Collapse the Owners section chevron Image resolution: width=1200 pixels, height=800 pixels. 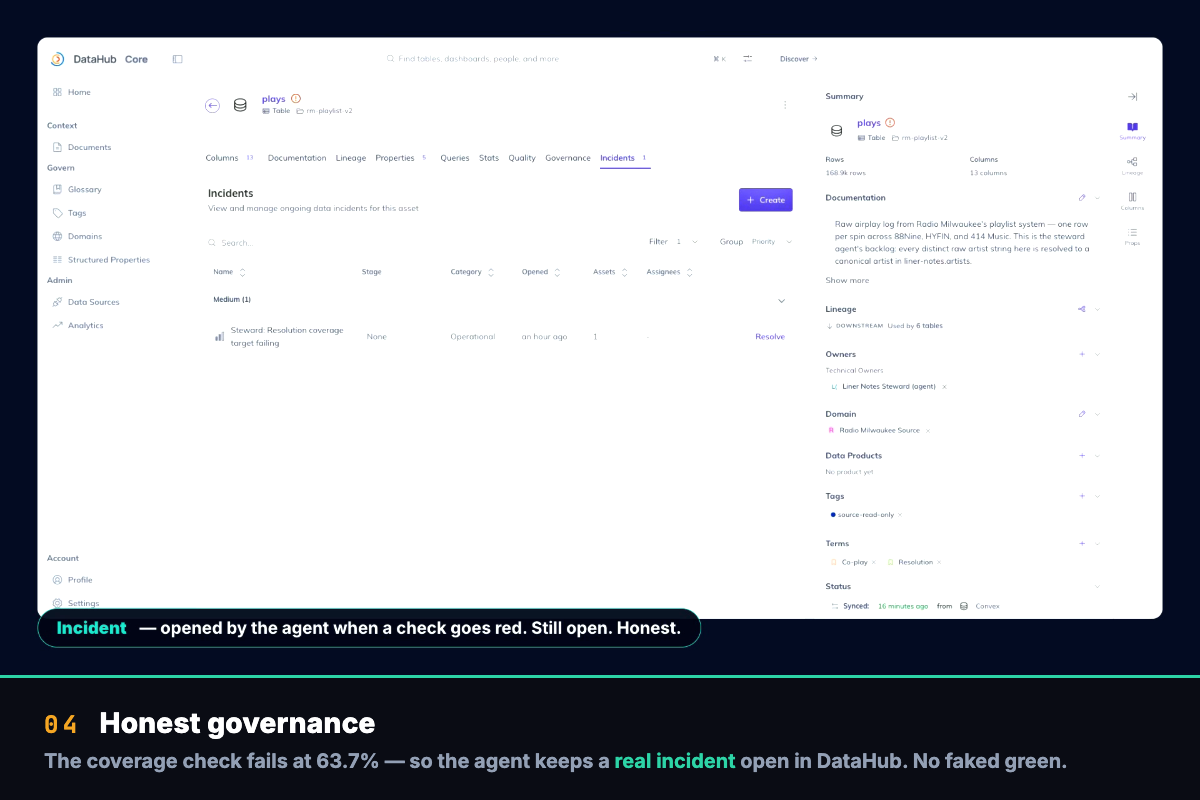(1097, 354)
